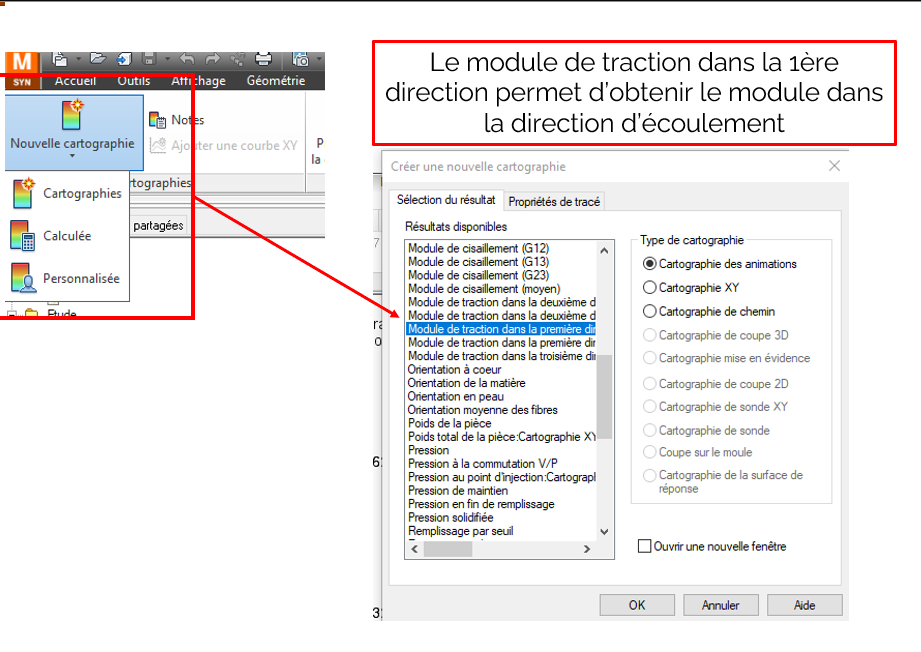Click the Print icon in the quick access toolbar

tap(262, 59)
